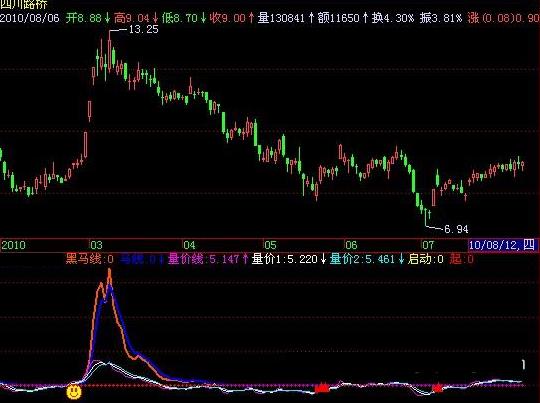Click the second red launch signal block
Image resolution: width=540 pixels, height=403 pixels.
click(x=437, y=388)
